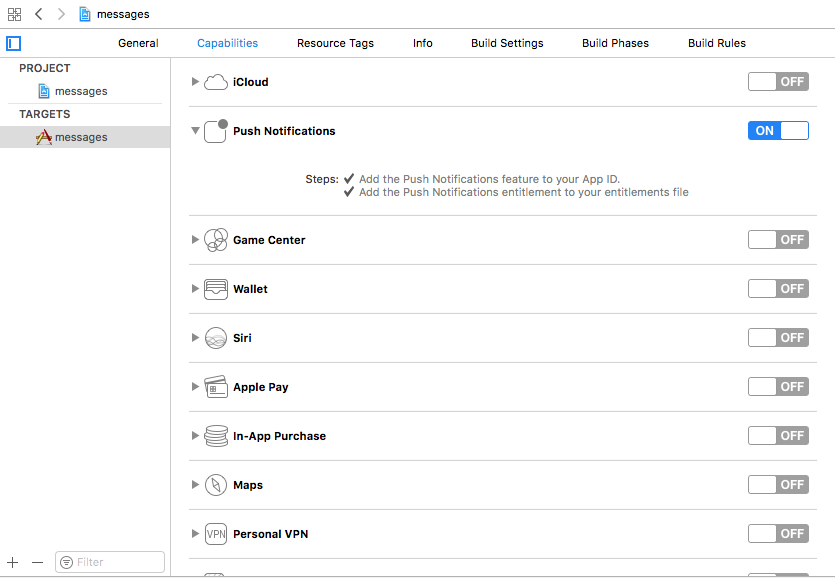Click the In-App Purchase label
835x578 pixels.
(280, 436)
